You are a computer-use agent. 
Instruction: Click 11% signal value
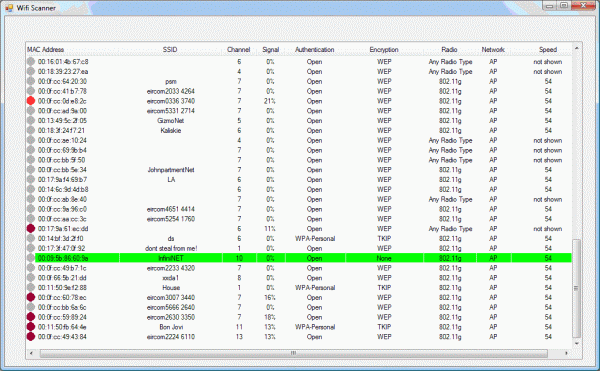click(270, 229)
